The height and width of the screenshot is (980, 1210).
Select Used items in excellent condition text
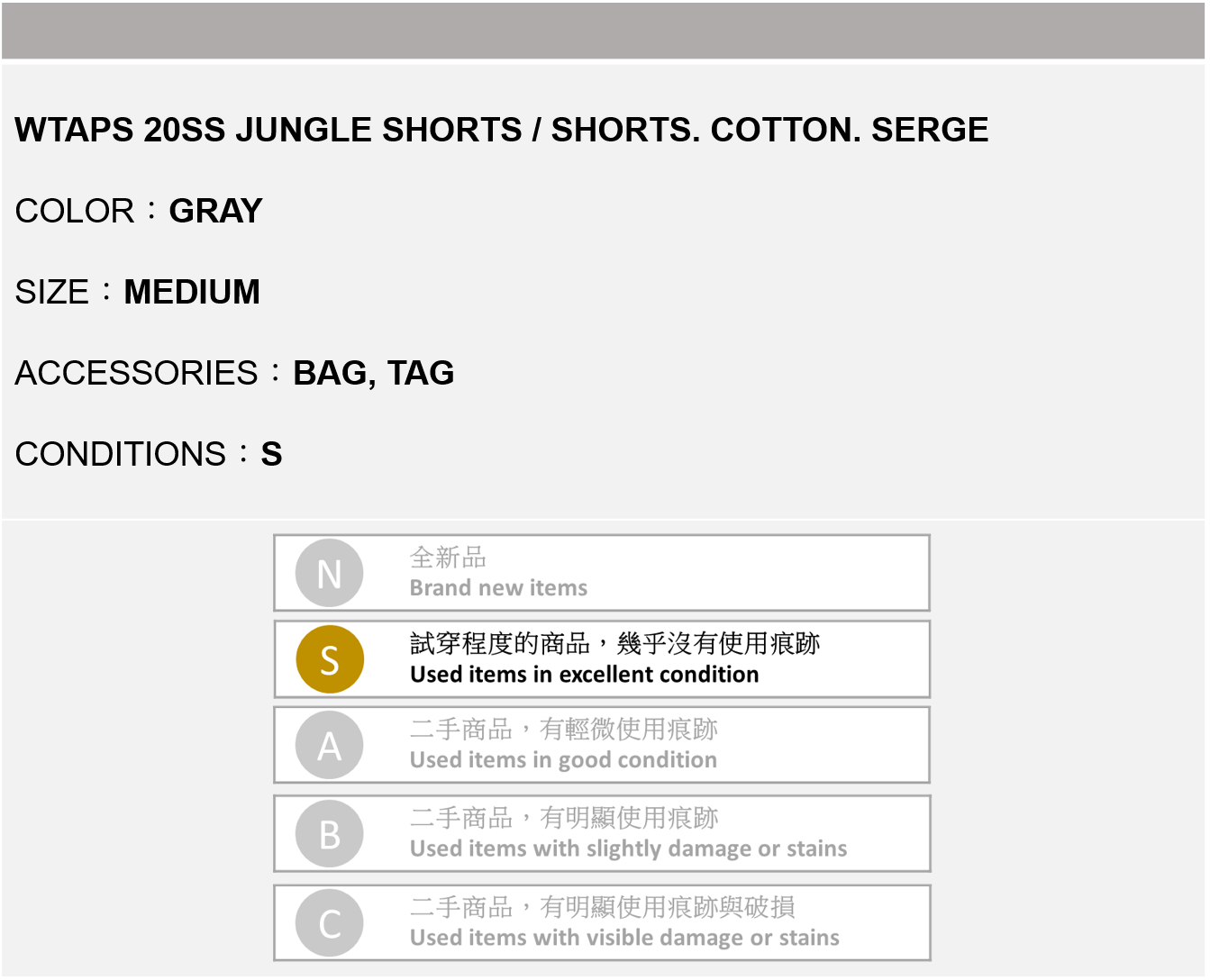584,675
